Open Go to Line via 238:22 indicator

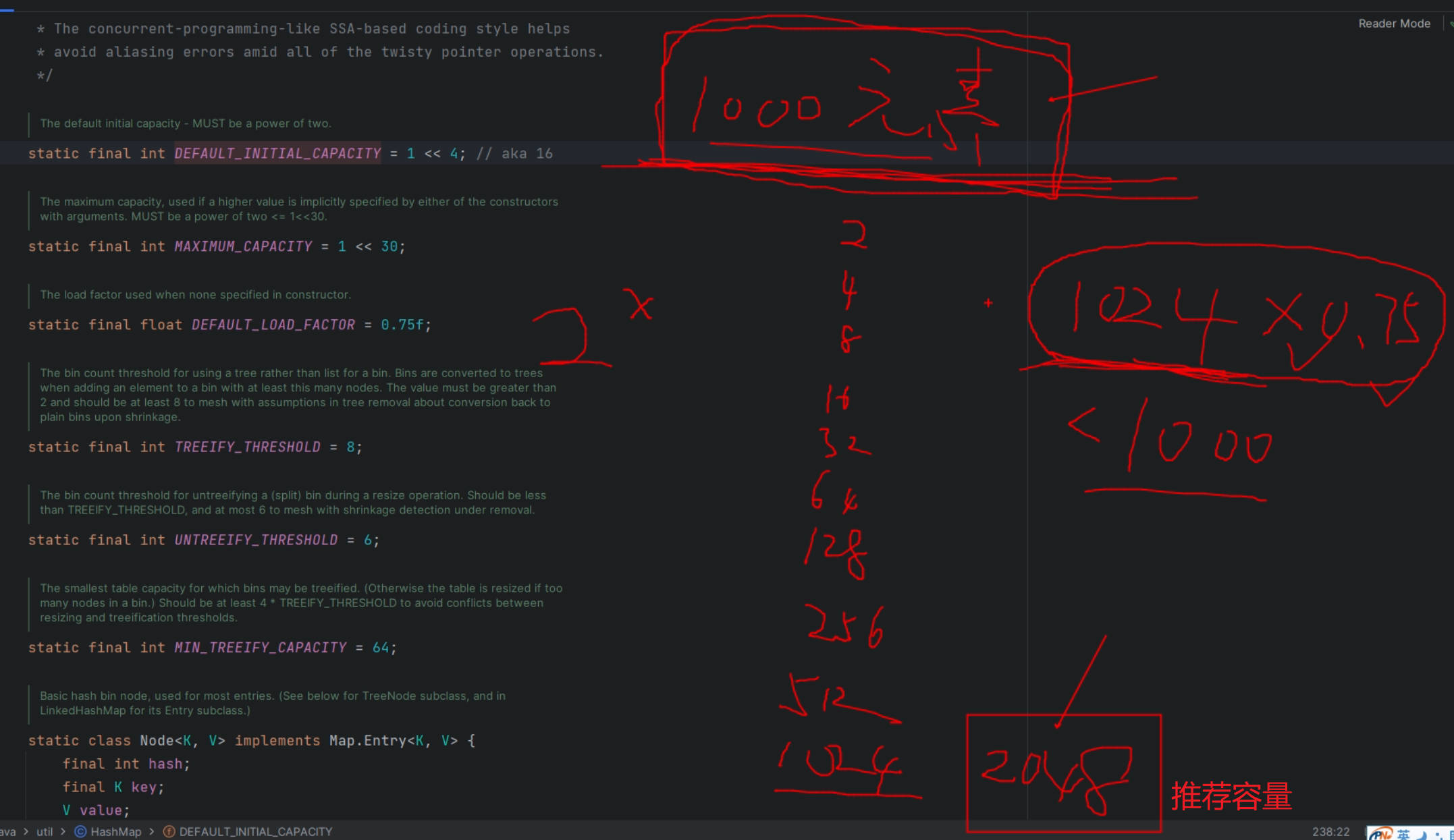coord(1330,832)
